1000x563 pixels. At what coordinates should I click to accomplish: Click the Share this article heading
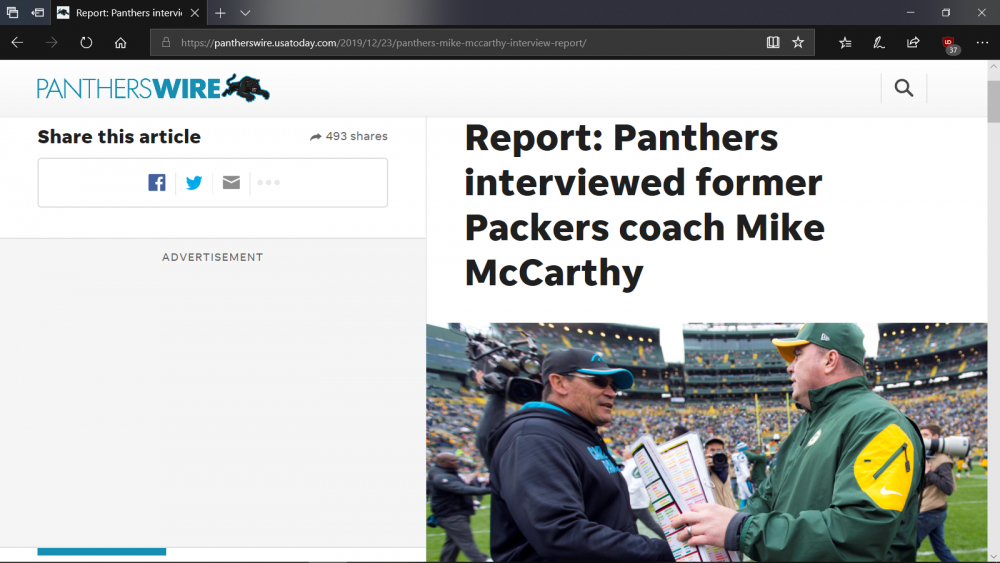tap(119, 136)
